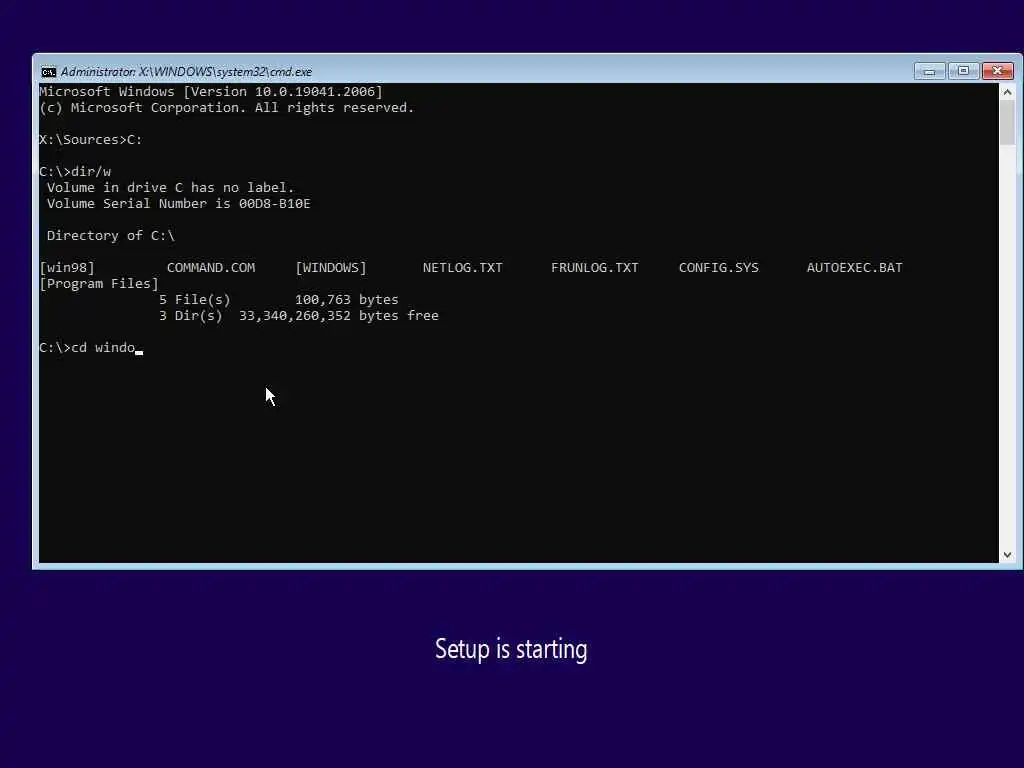Click the cmd.exe icon in title bar
1024x768 pixels.
click(x=48, y=72)
